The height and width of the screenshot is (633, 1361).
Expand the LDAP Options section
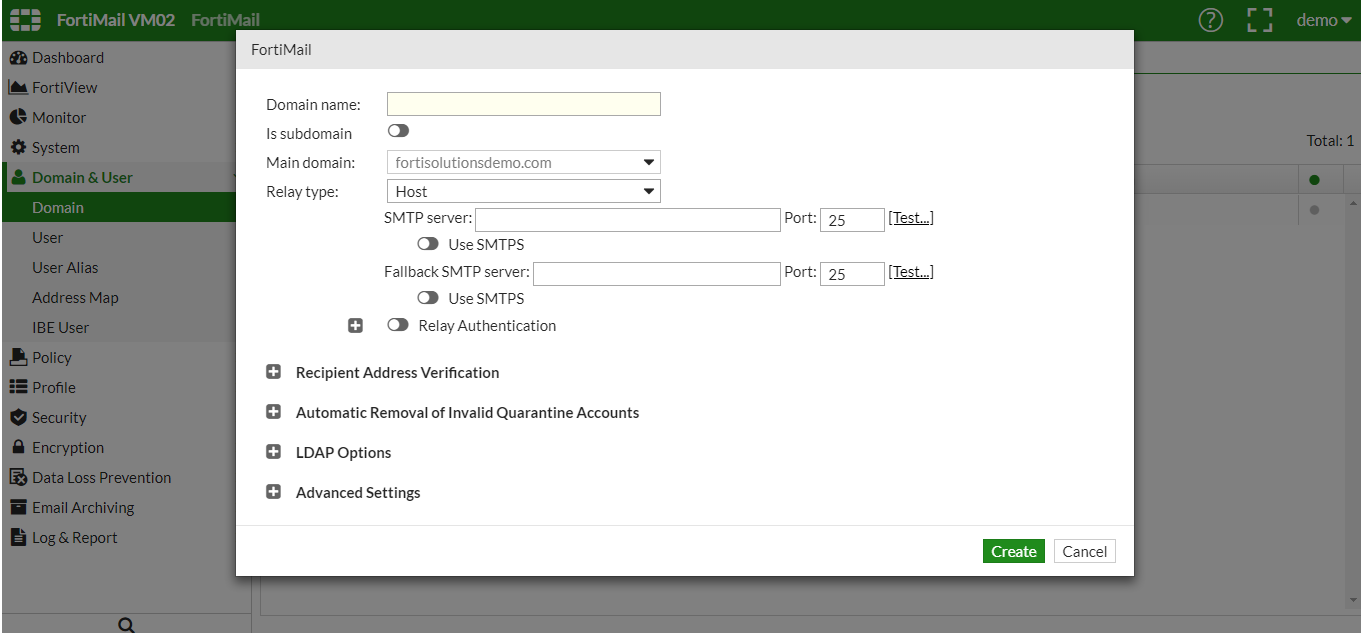click(x=273, y=451)
